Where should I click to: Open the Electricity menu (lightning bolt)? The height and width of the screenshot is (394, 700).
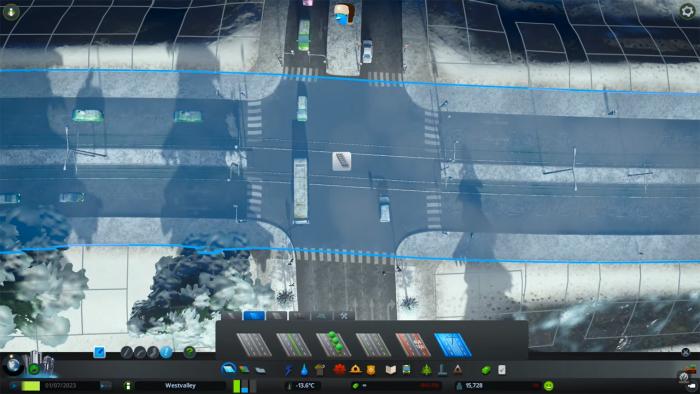[x=289, y=369]
